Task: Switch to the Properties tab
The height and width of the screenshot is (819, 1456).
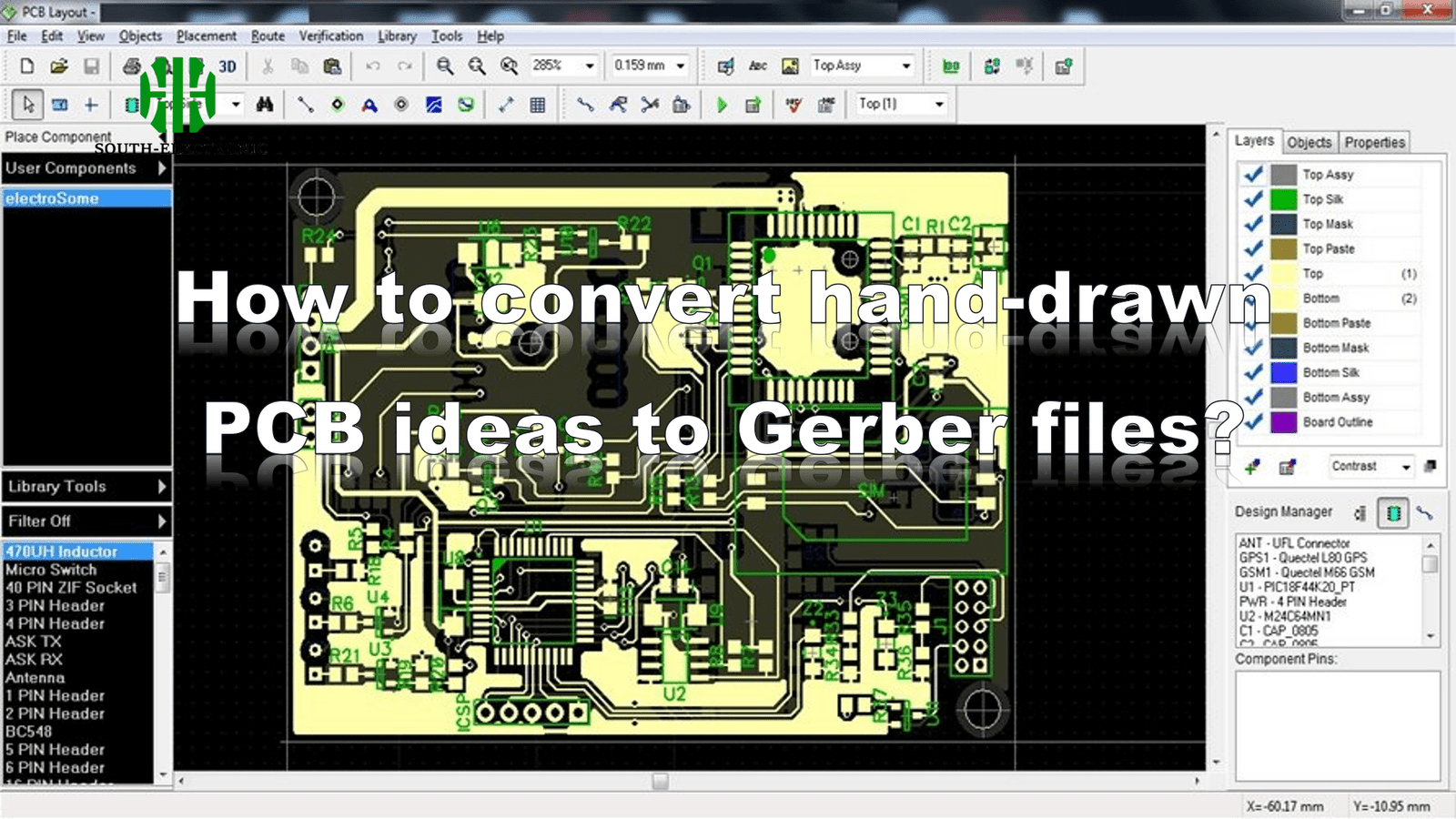Action: click(1374, 143)
